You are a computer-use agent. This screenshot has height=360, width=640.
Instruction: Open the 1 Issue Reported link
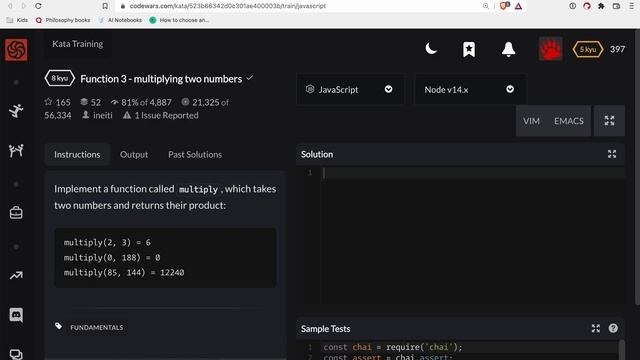(161, 116)
